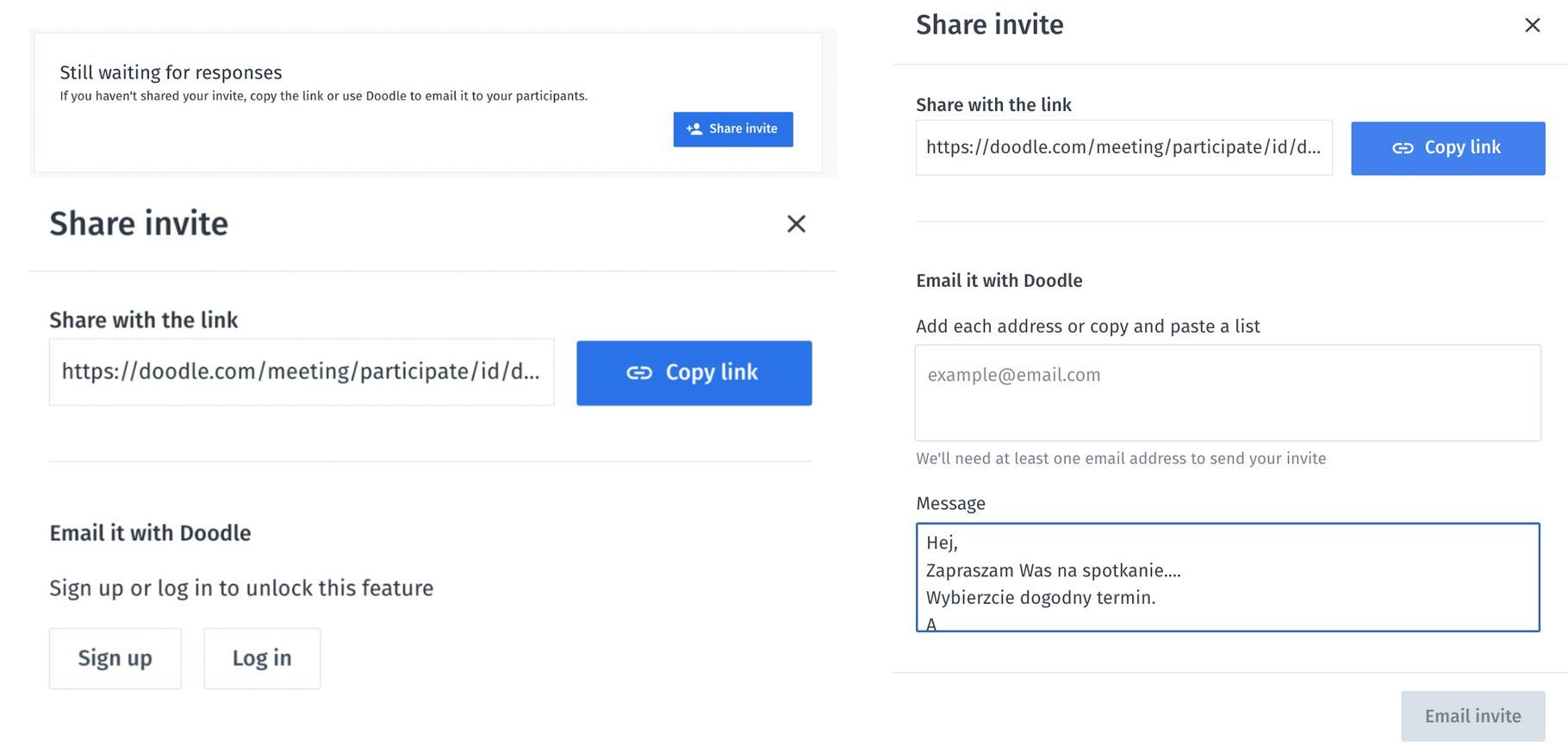Select the Doodle link field above Sign up section
This screenshot has height=753, width=1568.
[301, 372]
